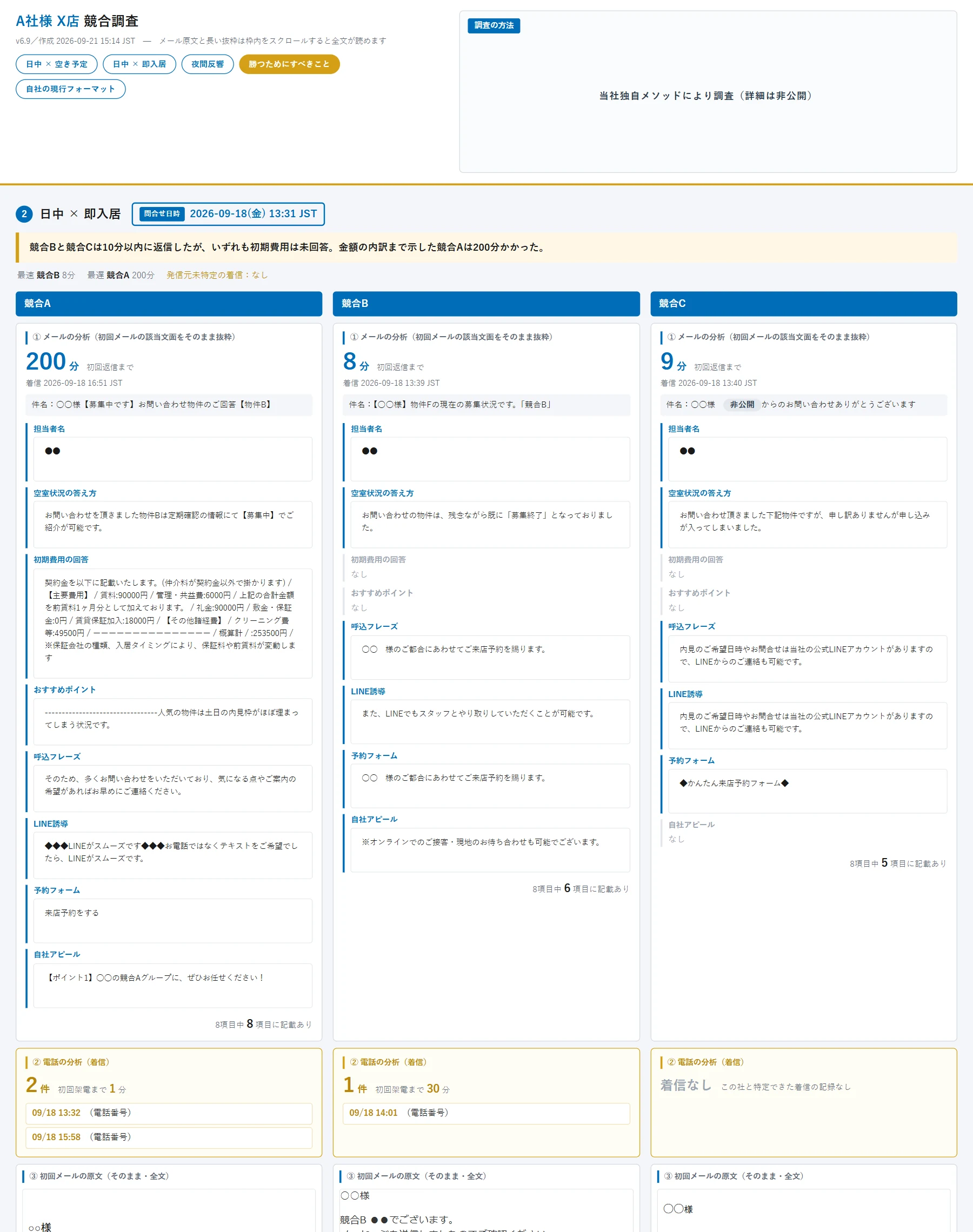Open the 日中 × 空き予定 section pill
The height and width of the screenshot is (1232, 973).
tap(56, 64)
